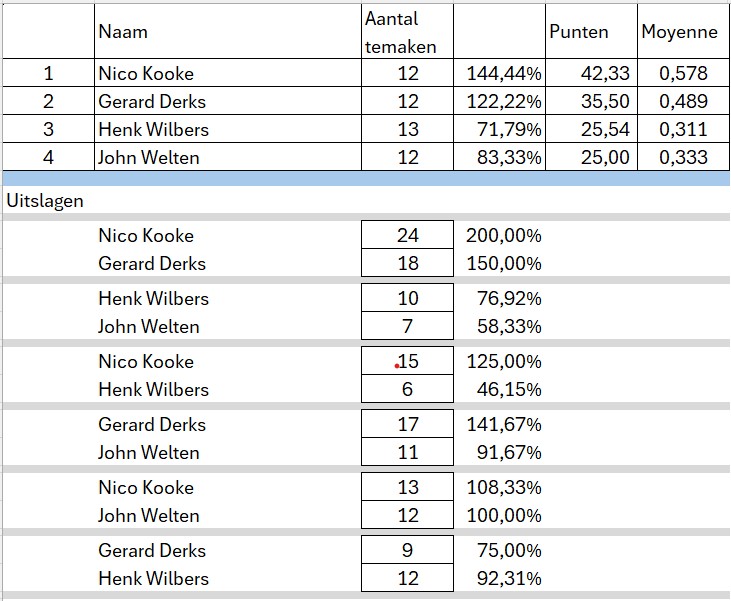Select the score cell showing 18
The image size is (731, 601).
point(407,264)
